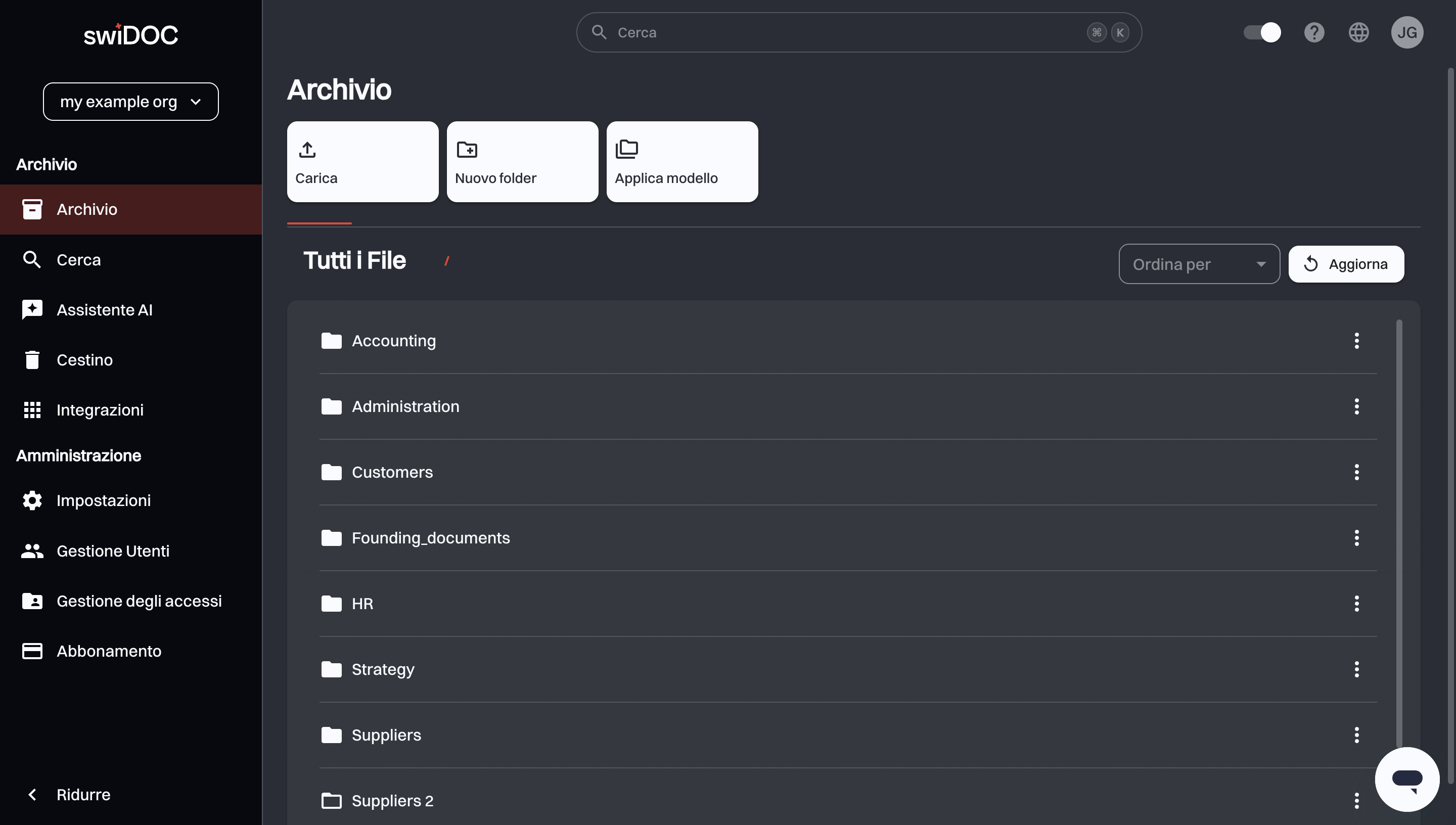Open the Accounting folder
Image resolution: width=1456 pixels, height=825 pixels.
[x=847, y=341]
